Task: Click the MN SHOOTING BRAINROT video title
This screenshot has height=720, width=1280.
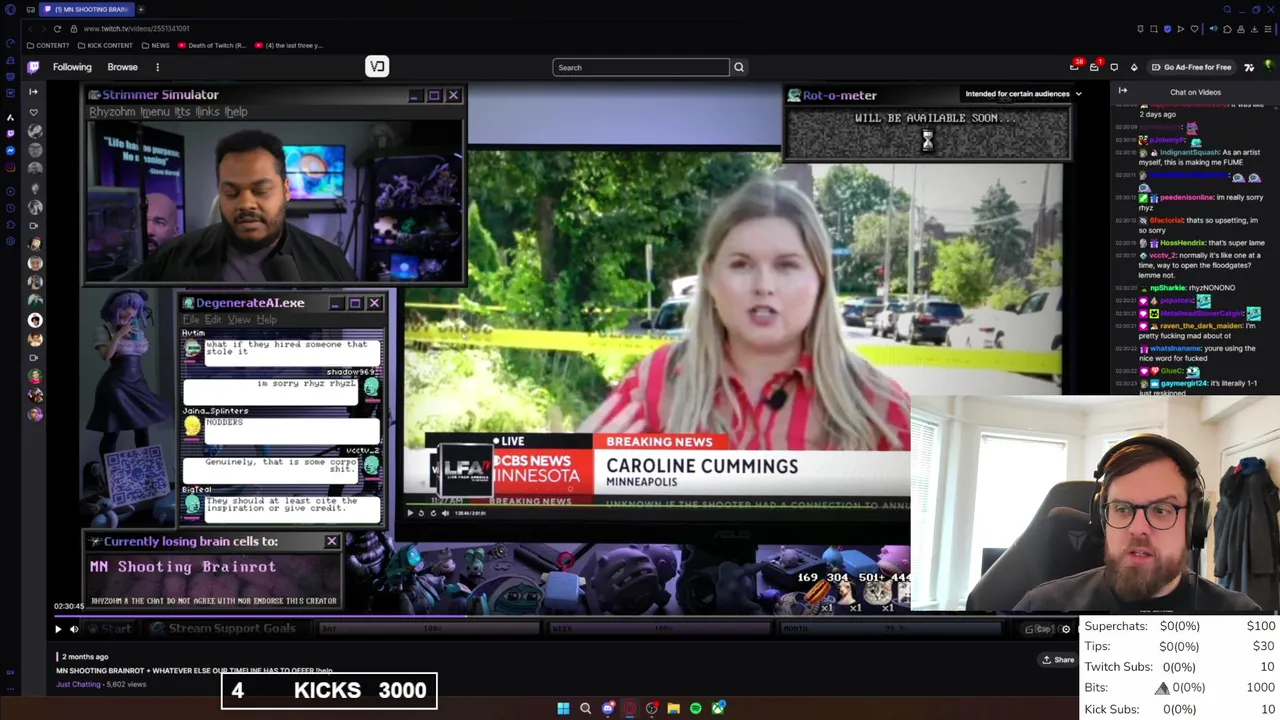Action: [194, 671]
